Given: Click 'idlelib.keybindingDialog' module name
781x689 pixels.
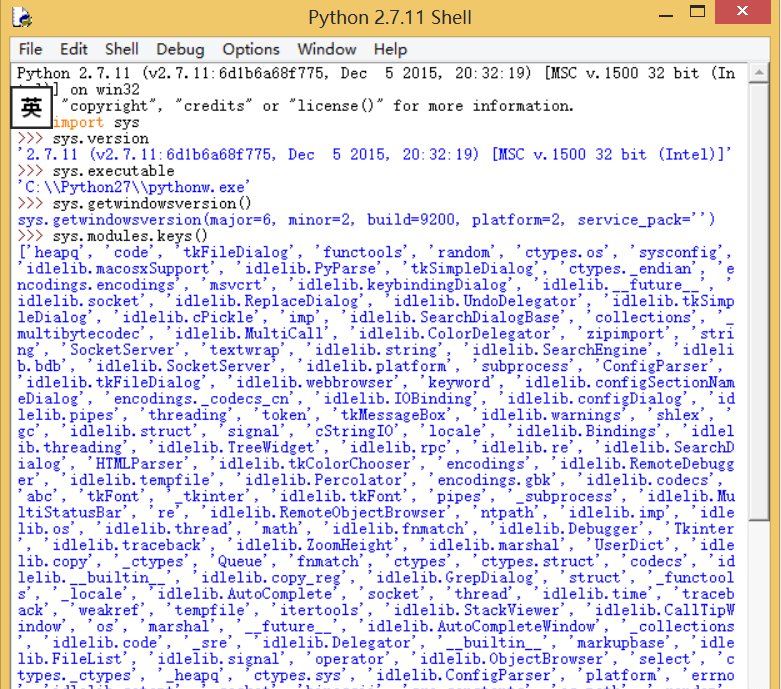Looking at the screenshot, I should (x=402, y=284).
